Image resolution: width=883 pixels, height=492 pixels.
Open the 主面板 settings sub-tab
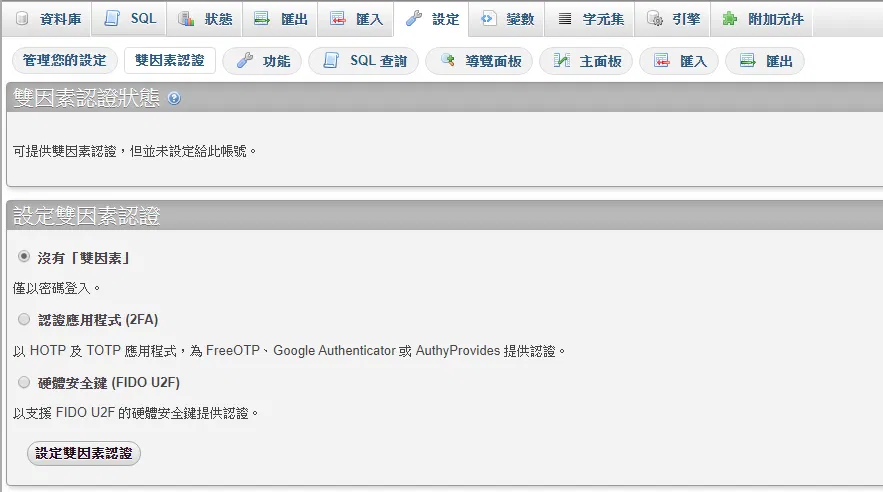point(586,61)
